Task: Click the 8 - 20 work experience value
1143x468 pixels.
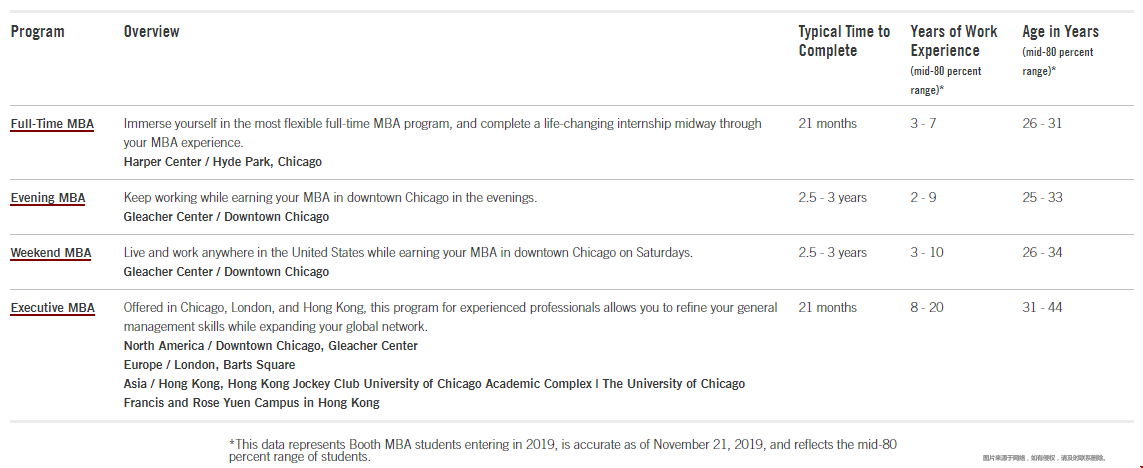Action: click(x=927, y=307)
